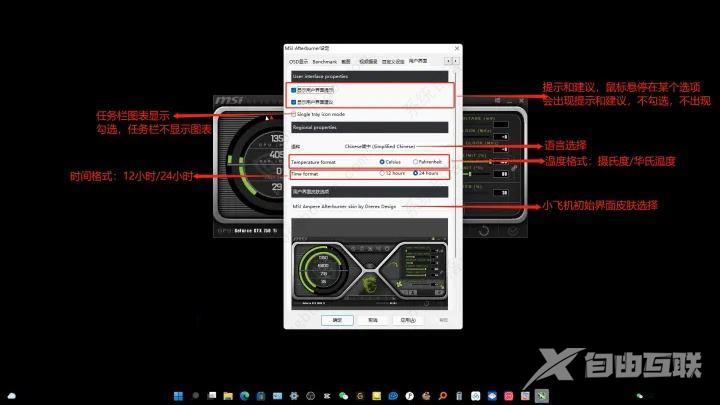Close the MSI Afterburner settings dialog

[456, 48]
